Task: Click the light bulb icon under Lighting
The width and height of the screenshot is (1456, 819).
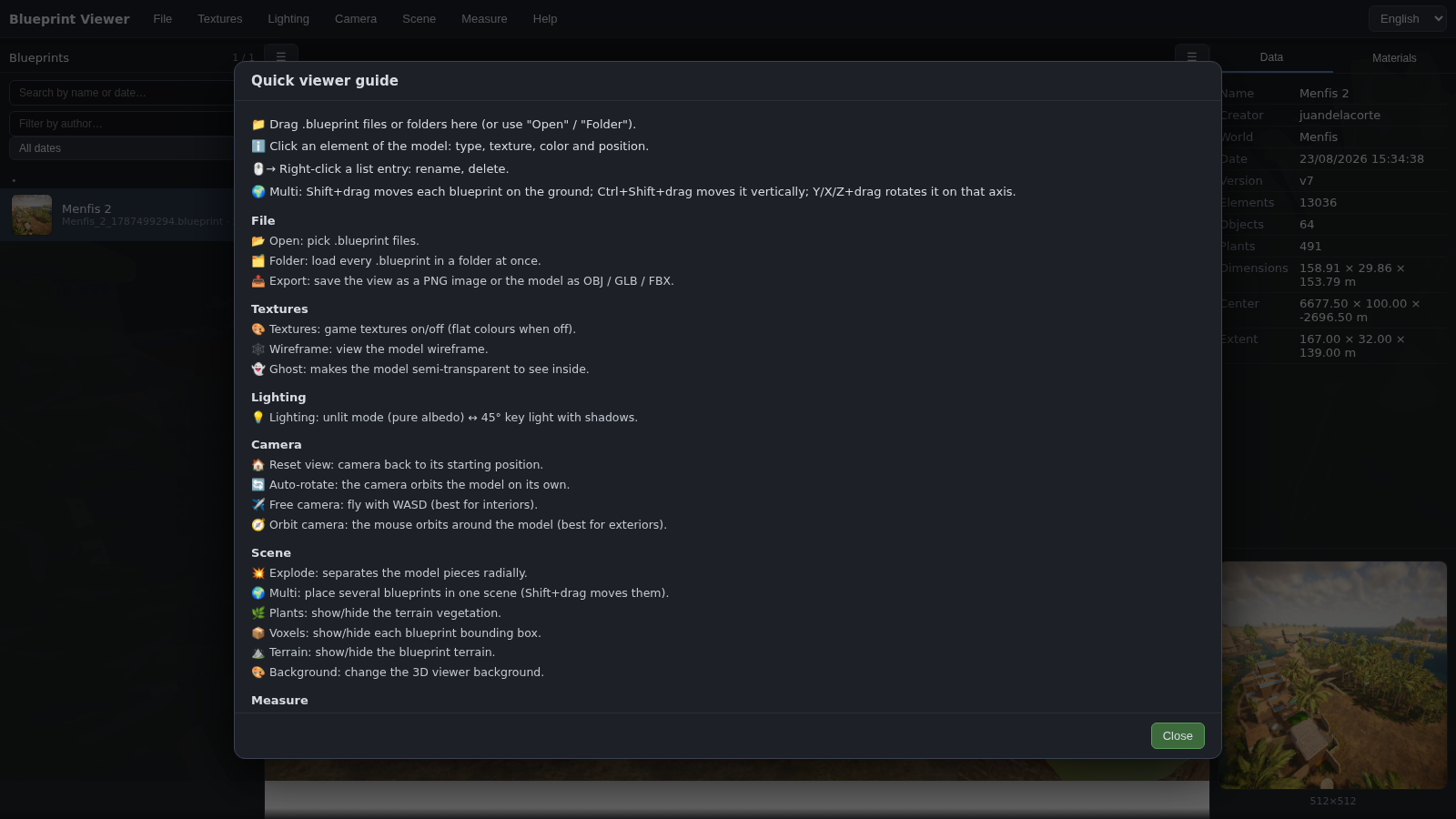Action: (x=258, y=418)
